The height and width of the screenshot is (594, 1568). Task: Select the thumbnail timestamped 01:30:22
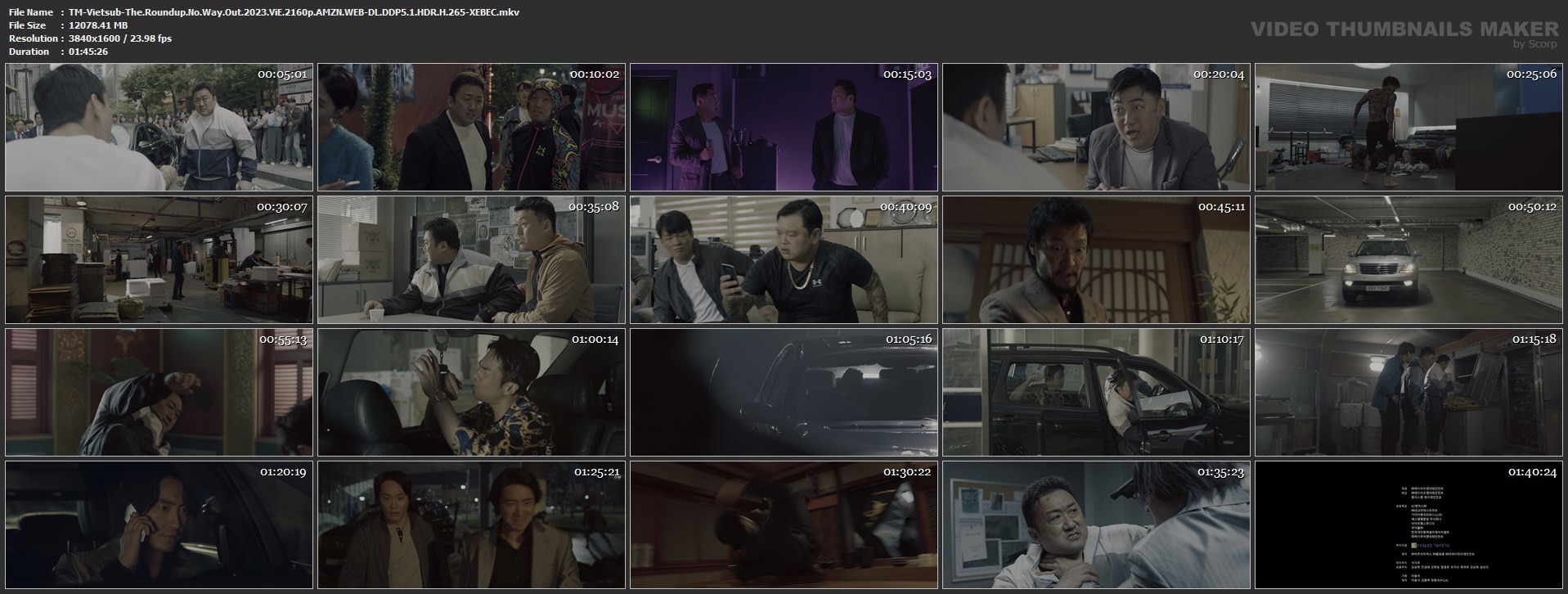784,524
